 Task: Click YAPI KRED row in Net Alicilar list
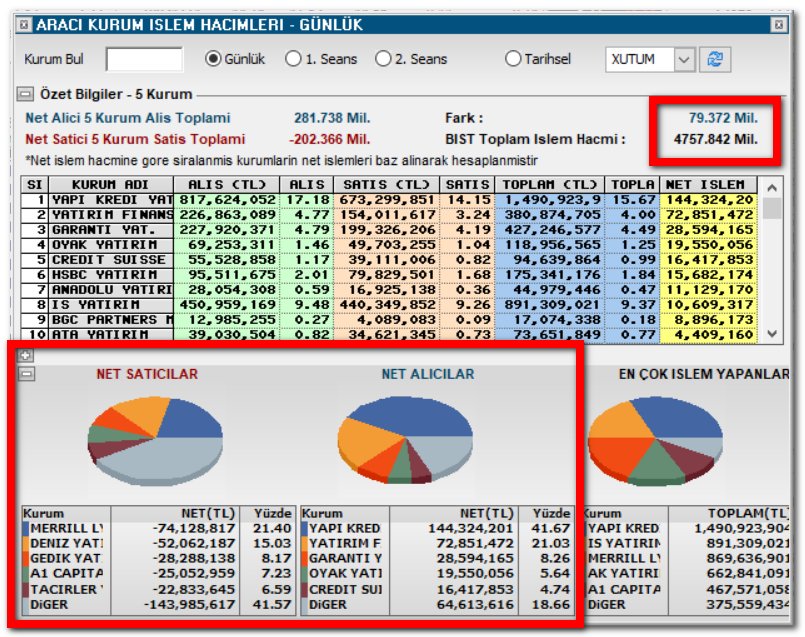coord(437,528)
